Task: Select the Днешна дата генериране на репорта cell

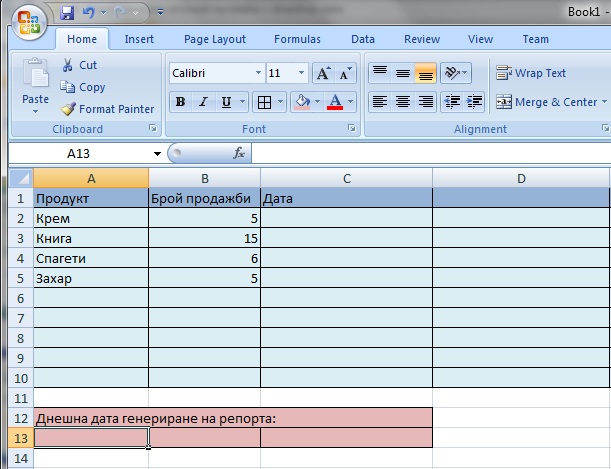Action: point(233,418)
